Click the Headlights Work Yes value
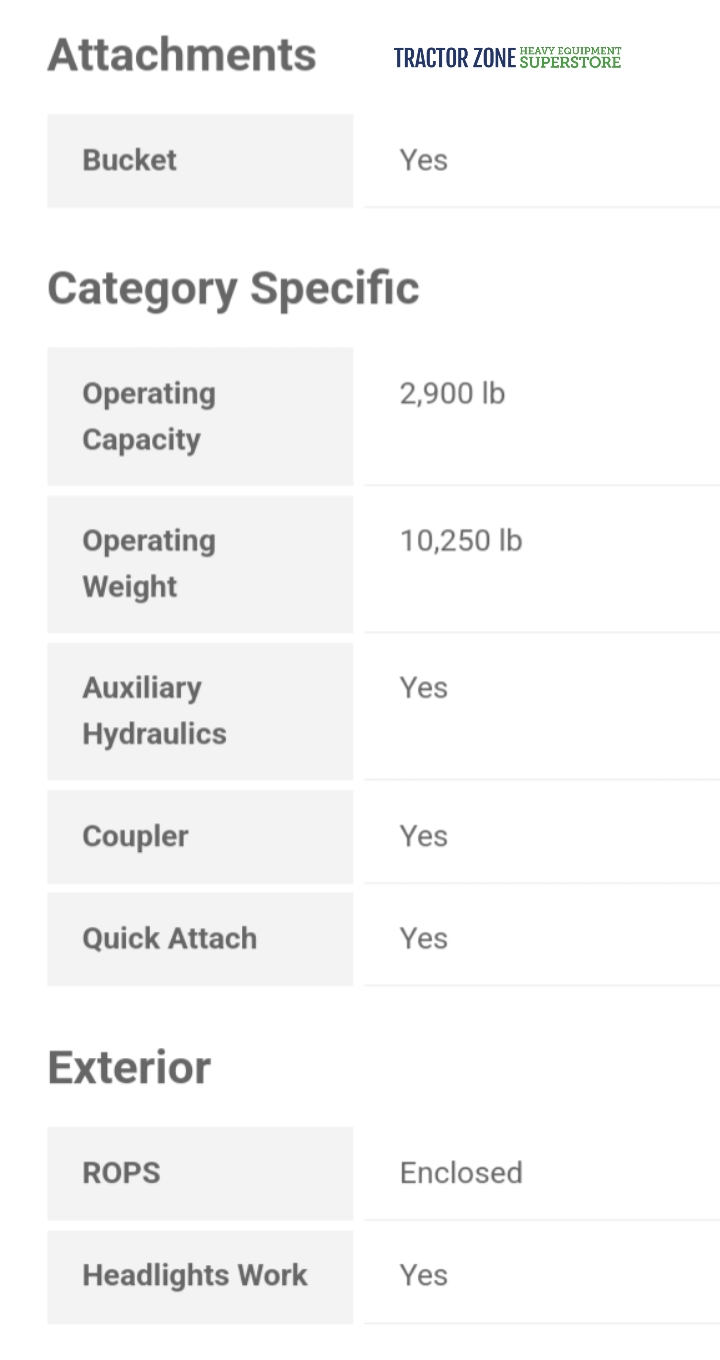This screenshot has width=720, height=1360. (x=423, y=1275)
